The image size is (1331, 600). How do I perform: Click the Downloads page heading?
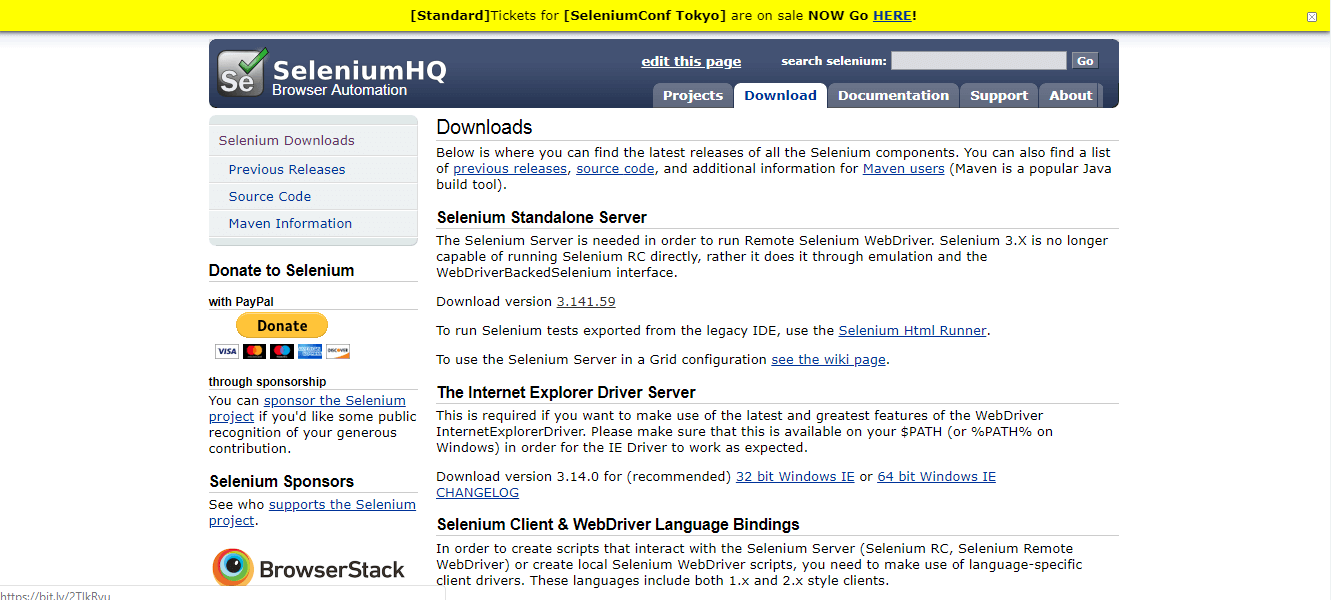(x=484, y=127)
